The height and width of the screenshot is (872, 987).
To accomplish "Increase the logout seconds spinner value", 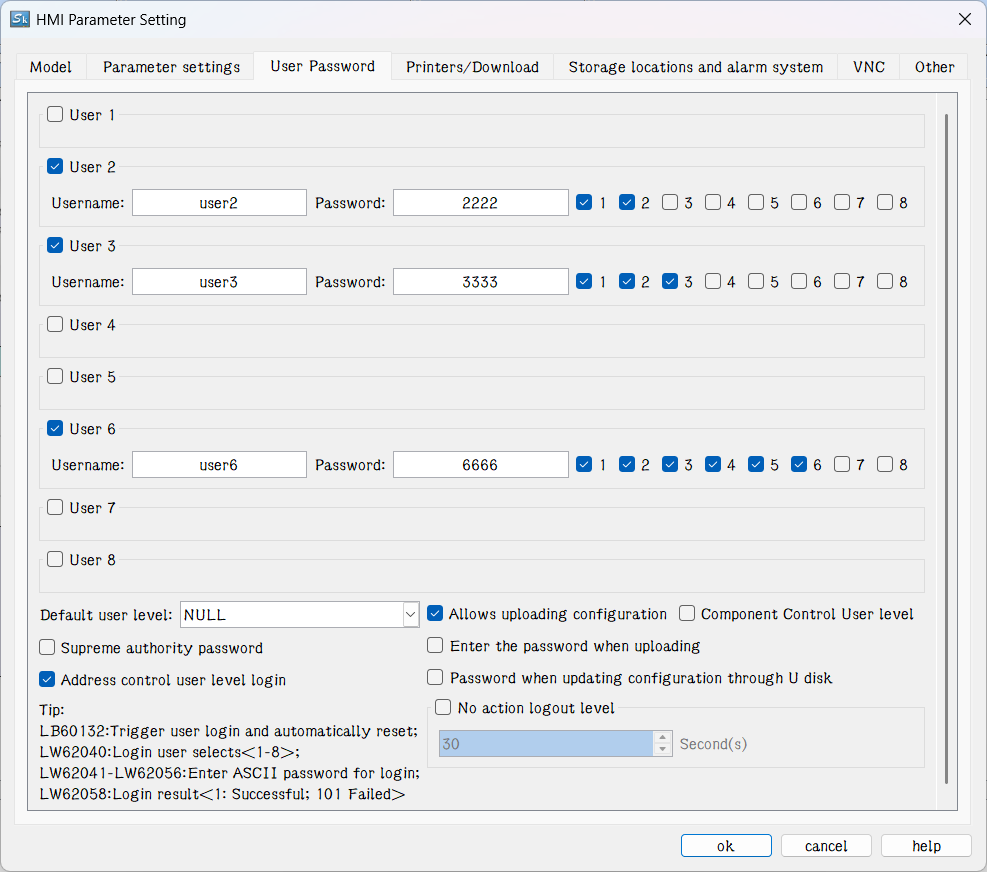I will point(662,738).
